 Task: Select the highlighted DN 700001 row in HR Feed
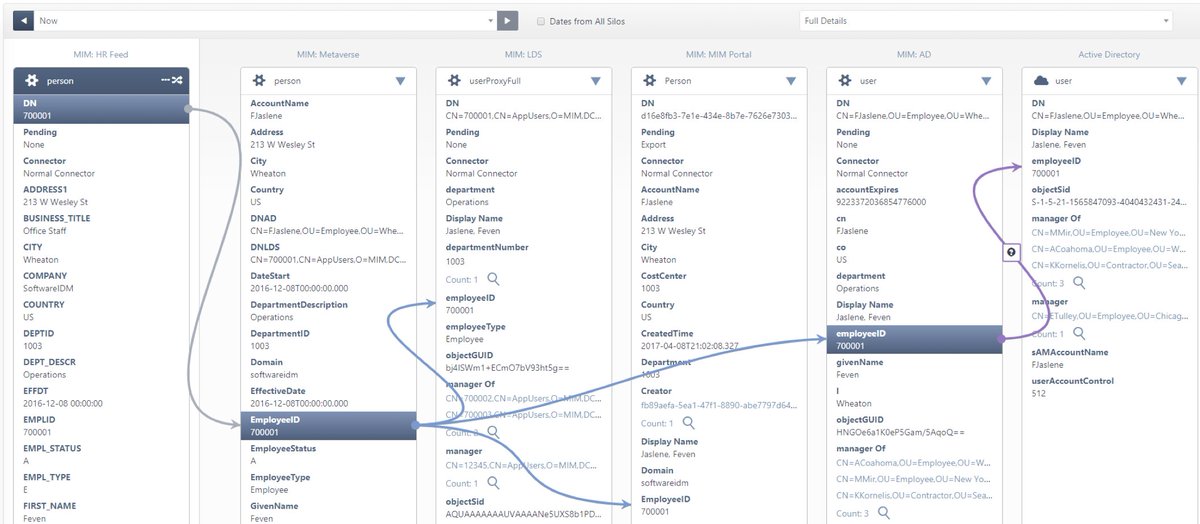point(101,109)
